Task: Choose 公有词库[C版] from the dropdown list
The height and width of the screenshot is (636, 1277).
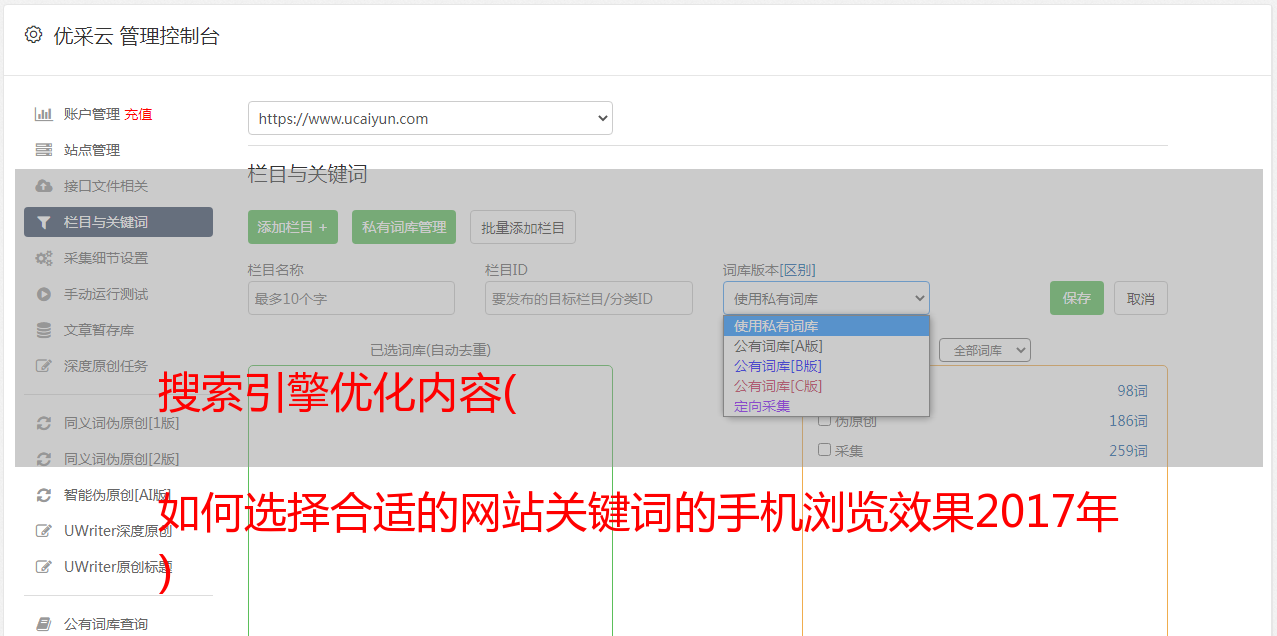Action: [826, 386]
